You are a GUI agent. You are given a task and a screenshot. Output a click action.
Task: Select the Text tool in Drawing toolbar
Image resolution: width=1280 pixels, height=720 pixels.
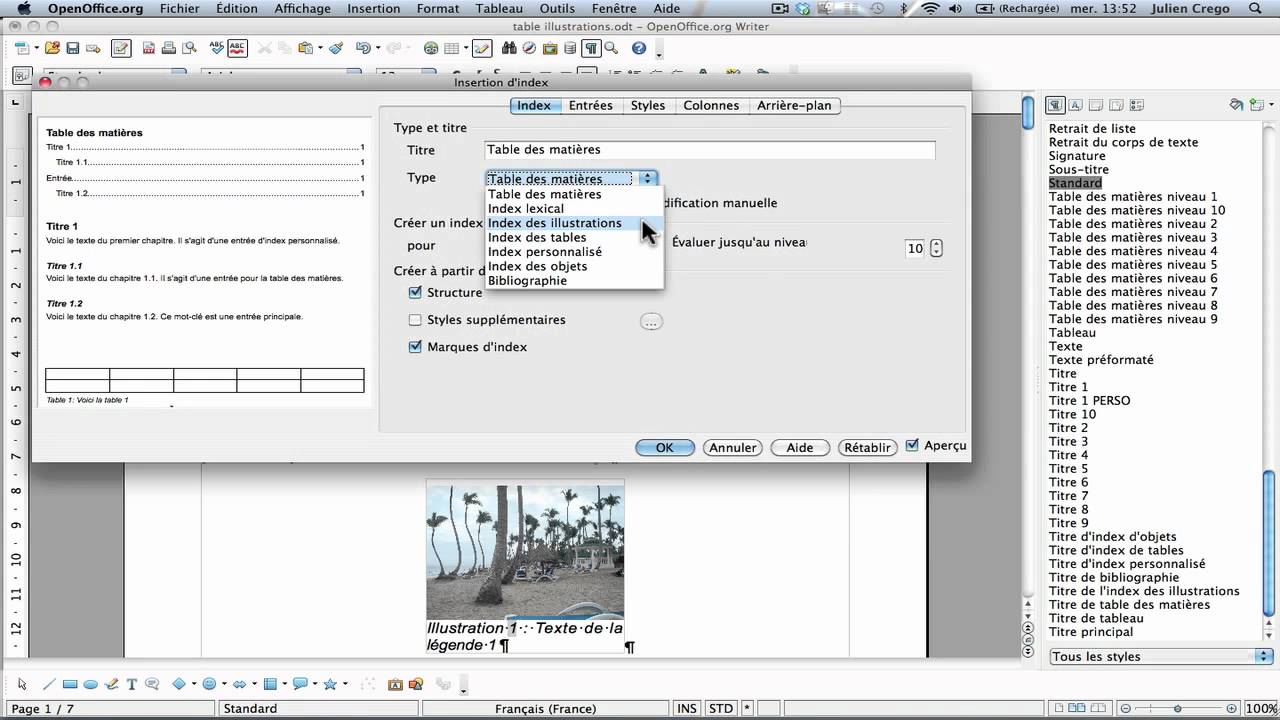[x=131, y=685]
